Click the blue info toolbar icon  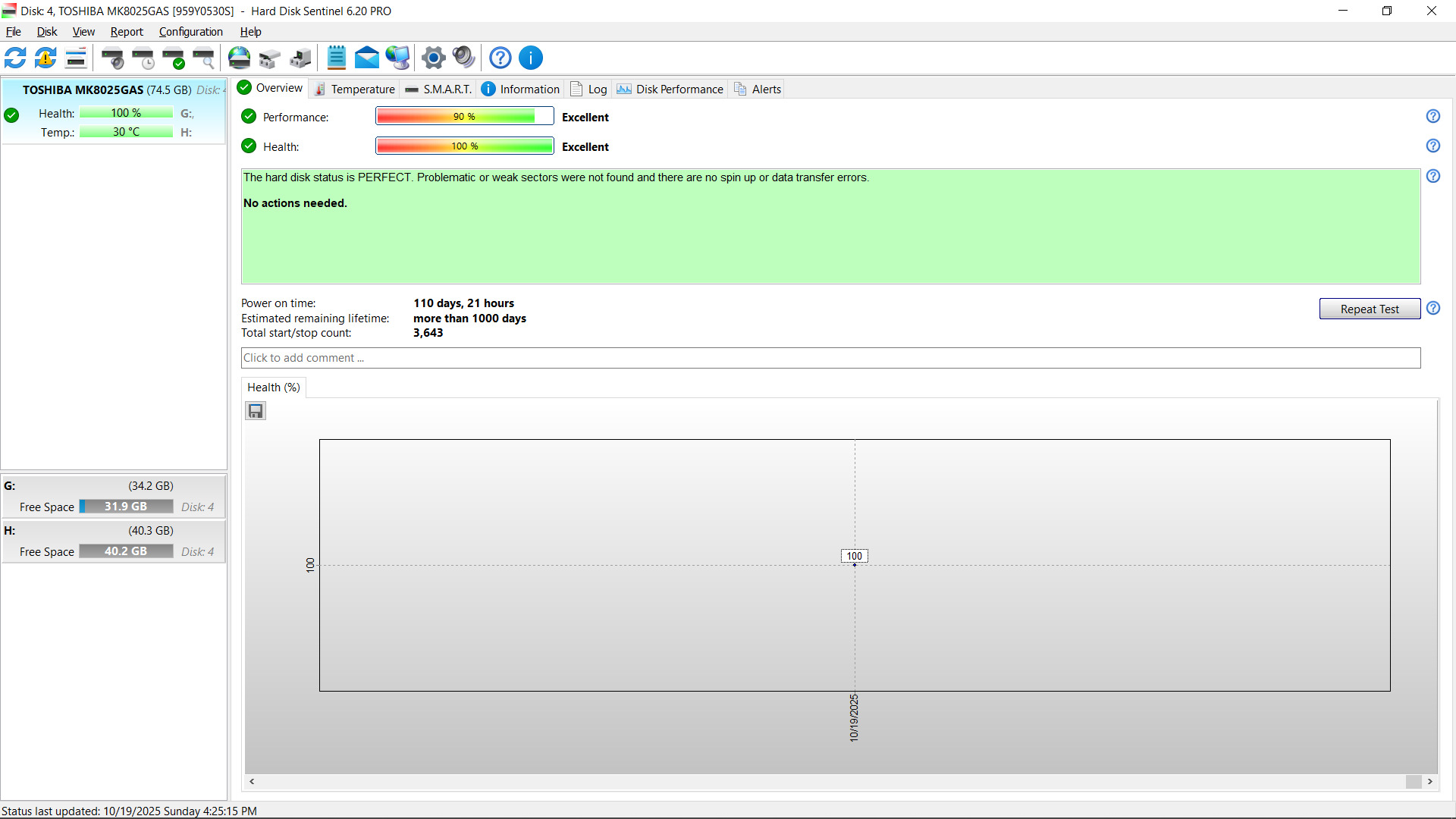click(x=531, y=58)
